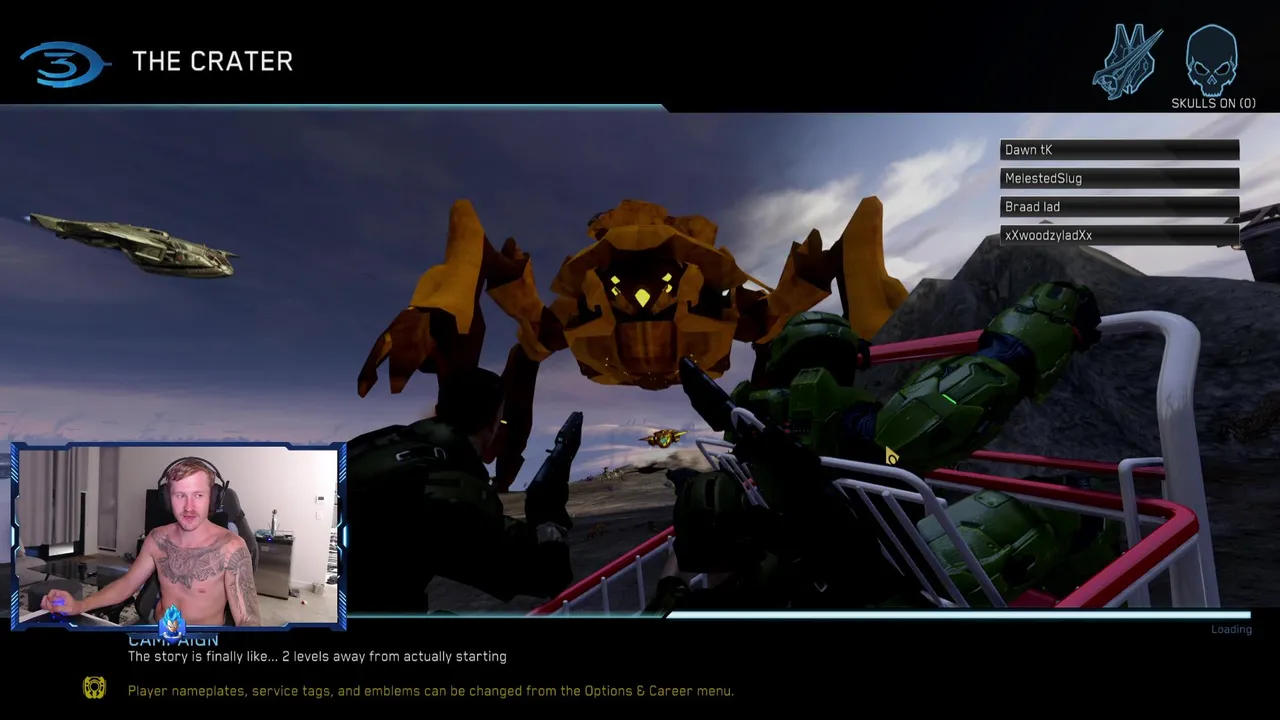Click the SKULLS ON (0) label
This screenshot has height=720, width=1280.
[x=1213, y=103]
